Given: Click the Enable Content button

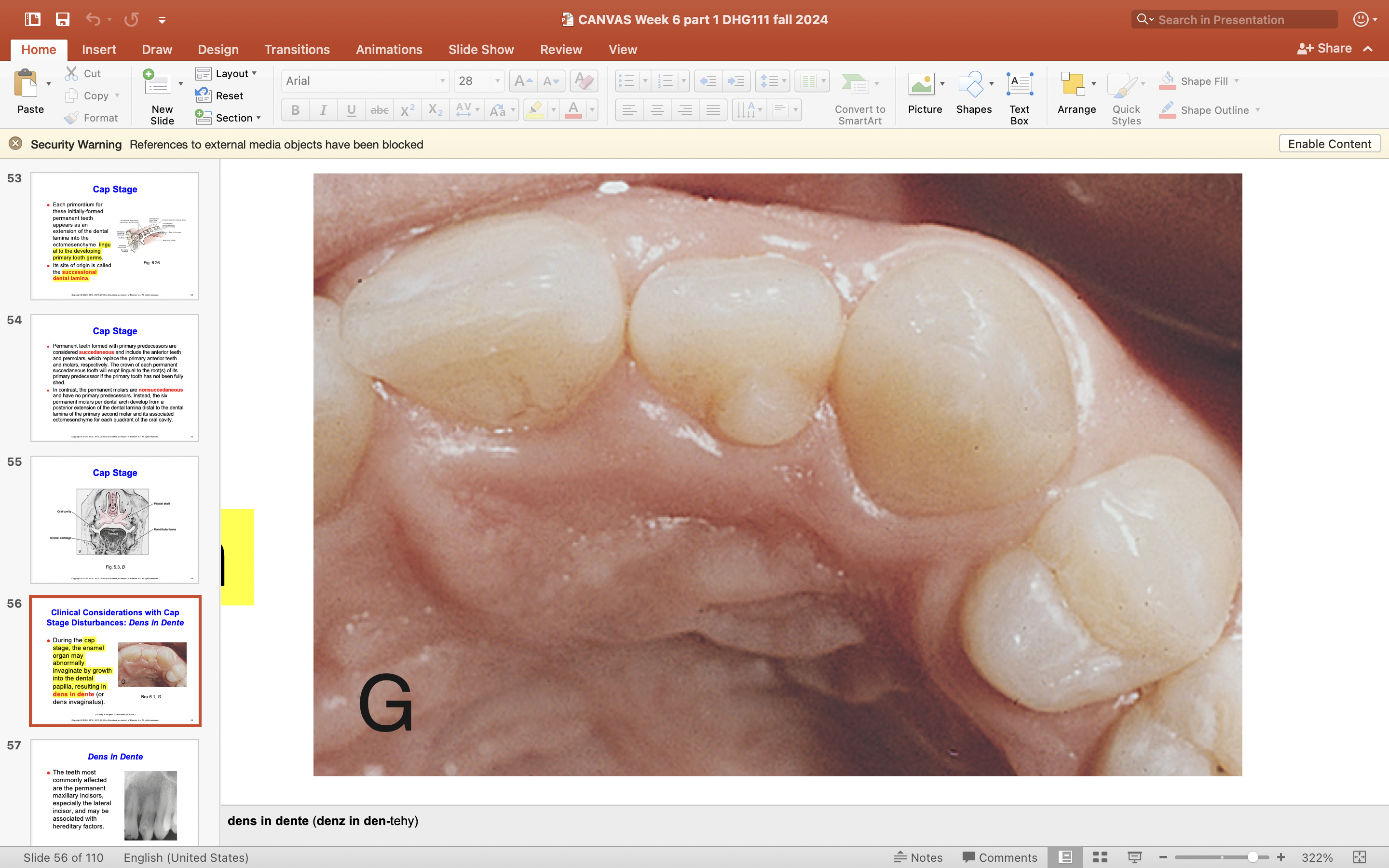Looking at the screenshot, I should point(1329,144).
